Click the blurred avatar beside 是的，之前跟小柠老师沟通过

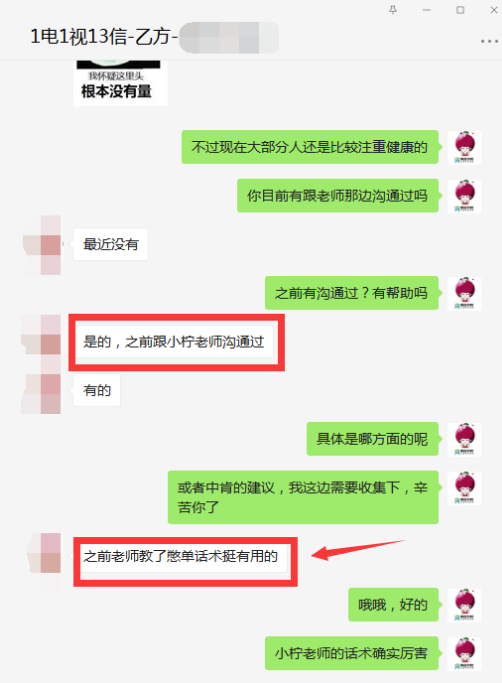(42, 342)
